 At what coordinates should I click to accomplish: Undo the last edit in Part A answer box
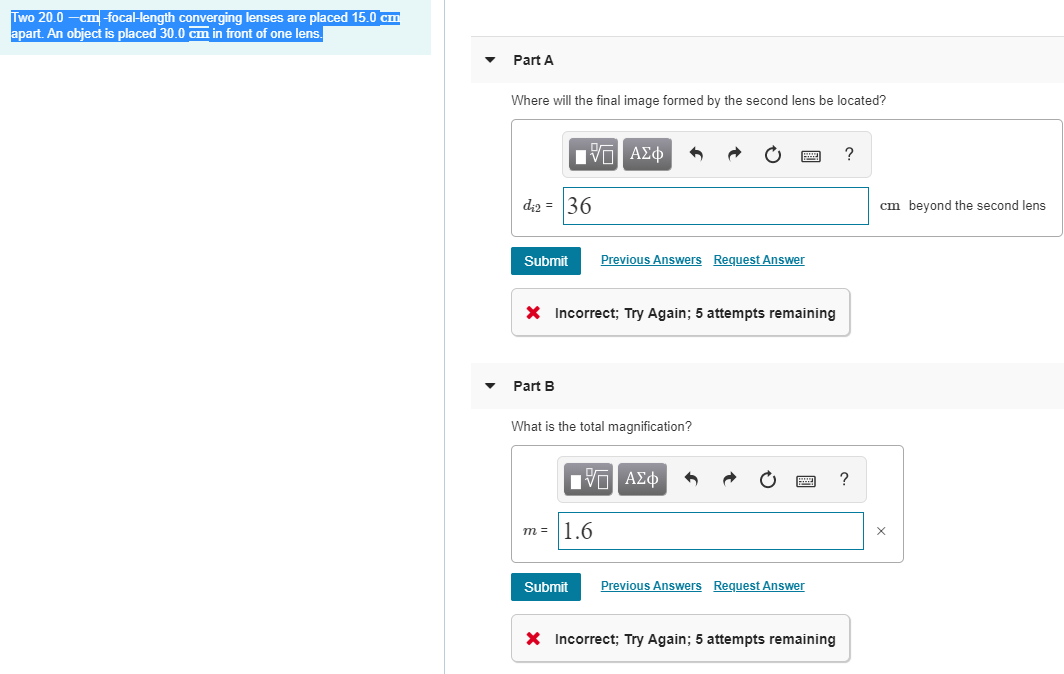pyautogui.click(x=696, y=154)
